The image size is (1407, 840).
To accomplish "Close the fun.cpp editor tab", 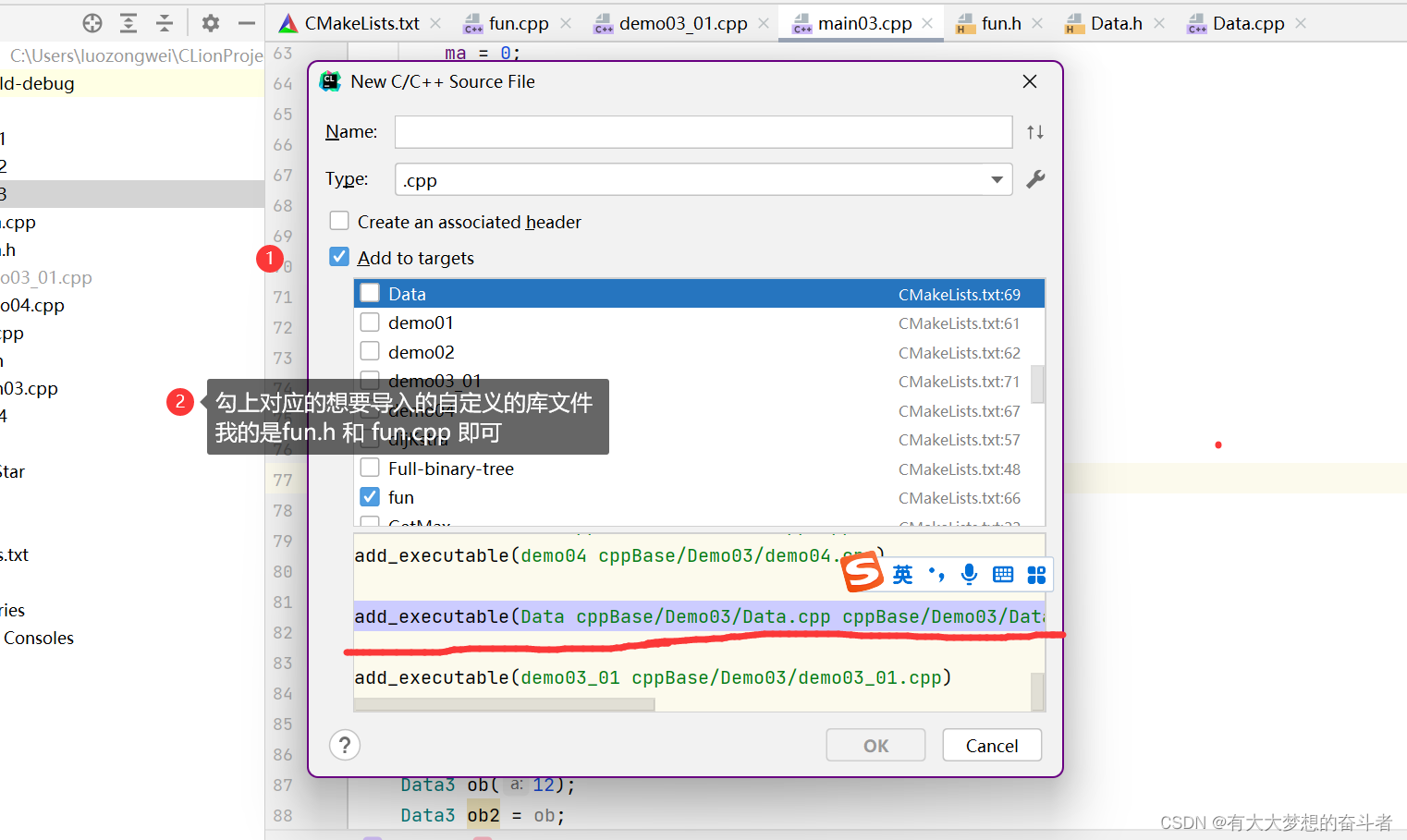I will coord(566,23).
